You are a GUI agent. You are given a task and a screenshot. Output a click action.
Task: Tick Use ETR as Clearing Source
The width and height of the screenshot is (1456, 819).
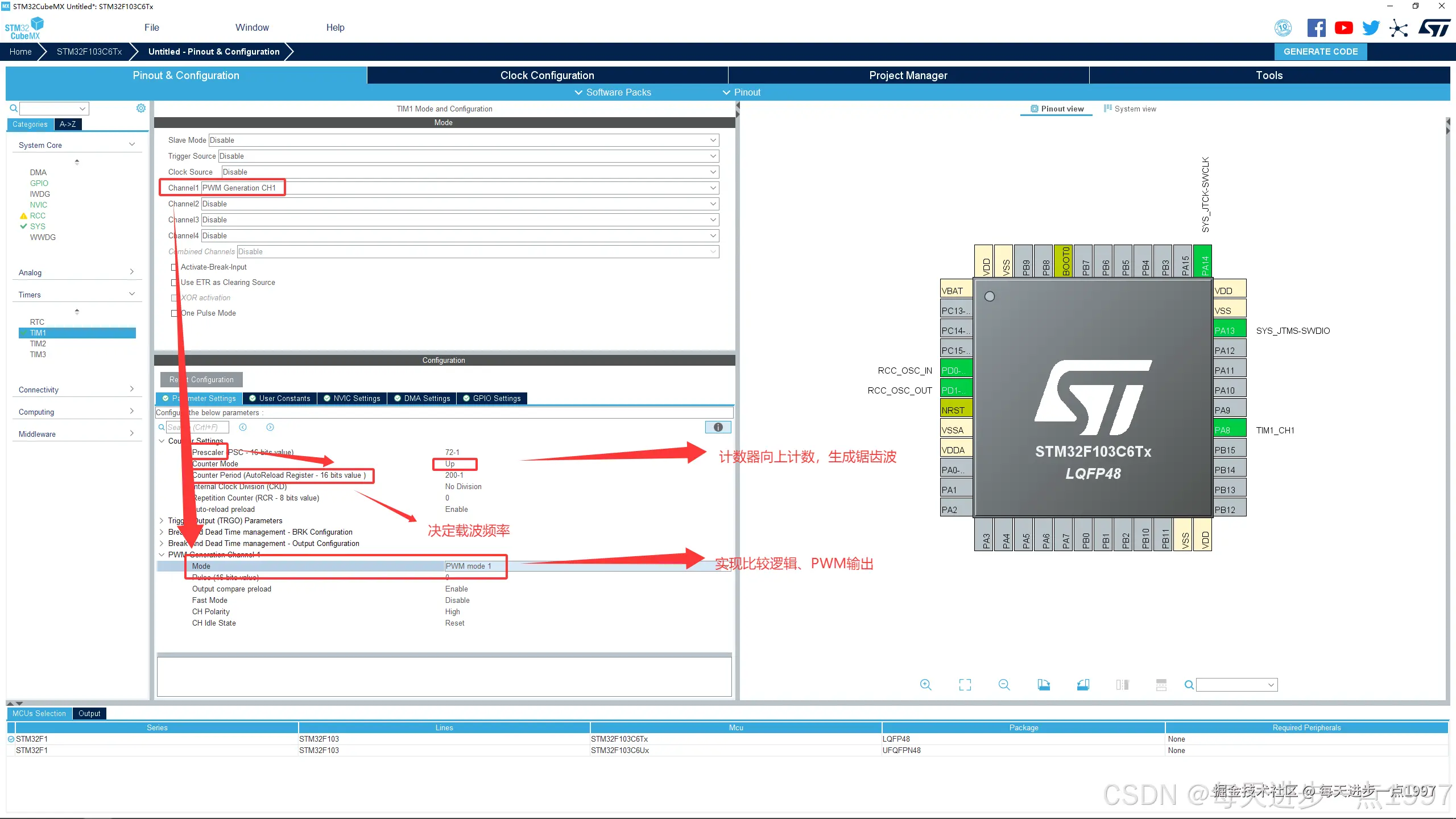(174, 283)
